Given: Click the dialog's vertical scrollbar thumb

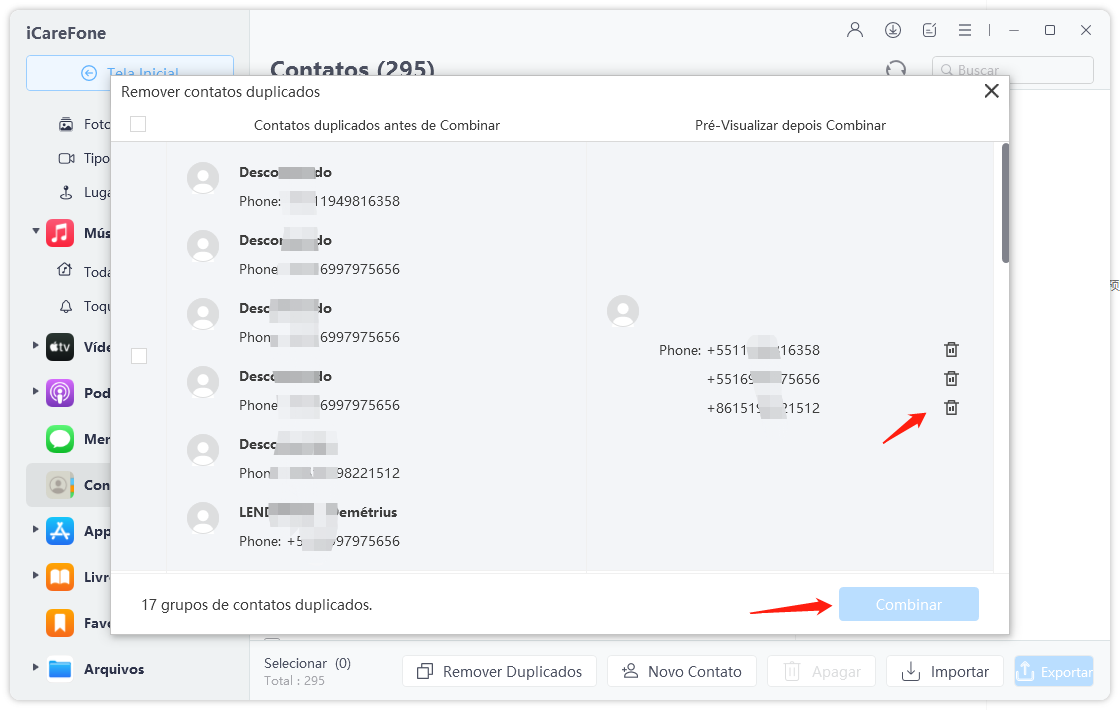Looking at the screenshot, I should [1005, 203].
